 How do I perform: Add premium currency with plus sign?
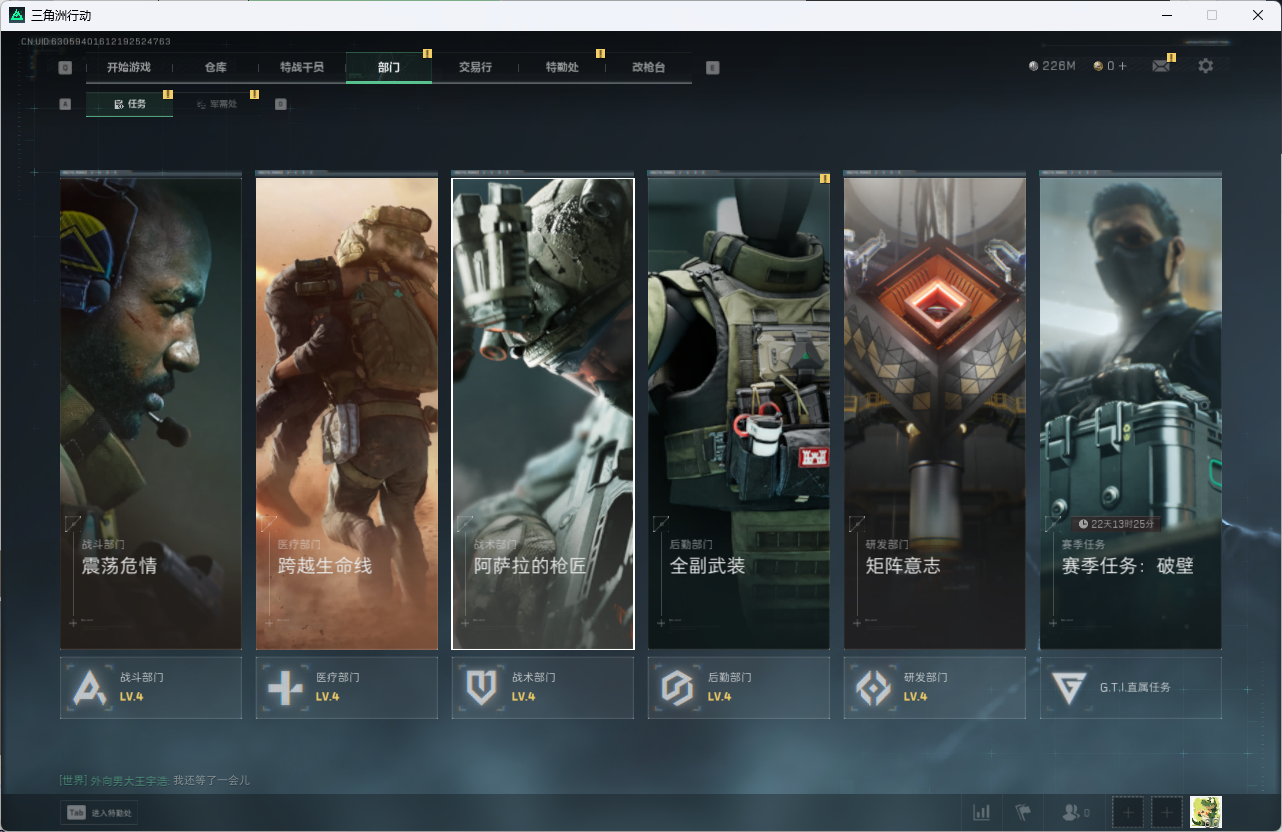tap(1122, 66)
